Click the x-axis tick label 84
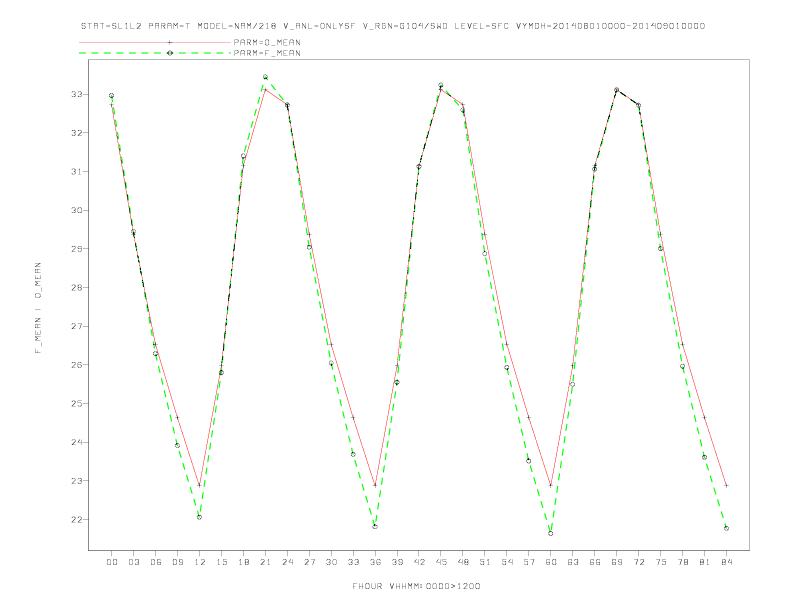The height and width of the screenshot is (612, 792). (726, 562)
